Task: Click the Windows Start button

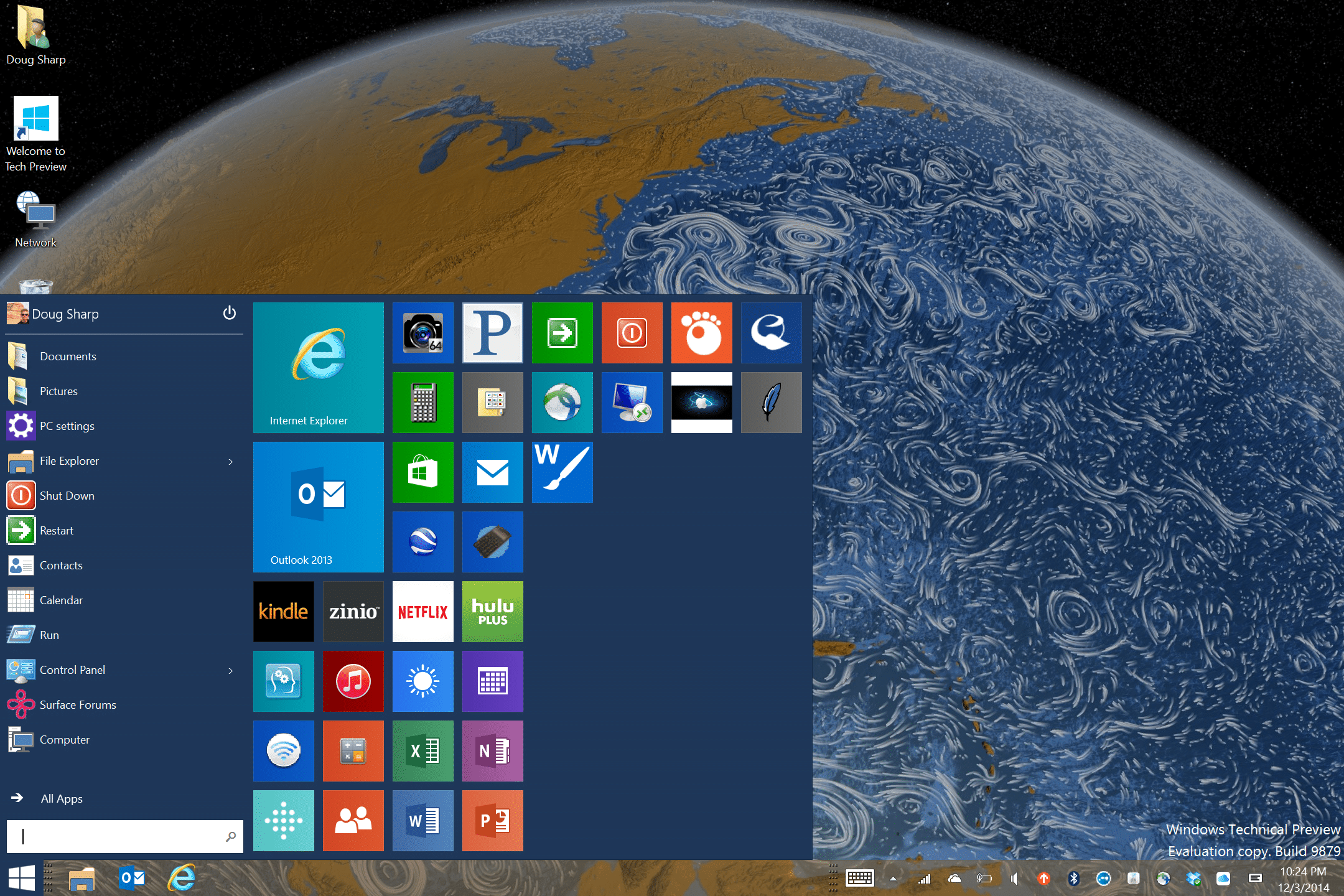Action: (22, 878)
